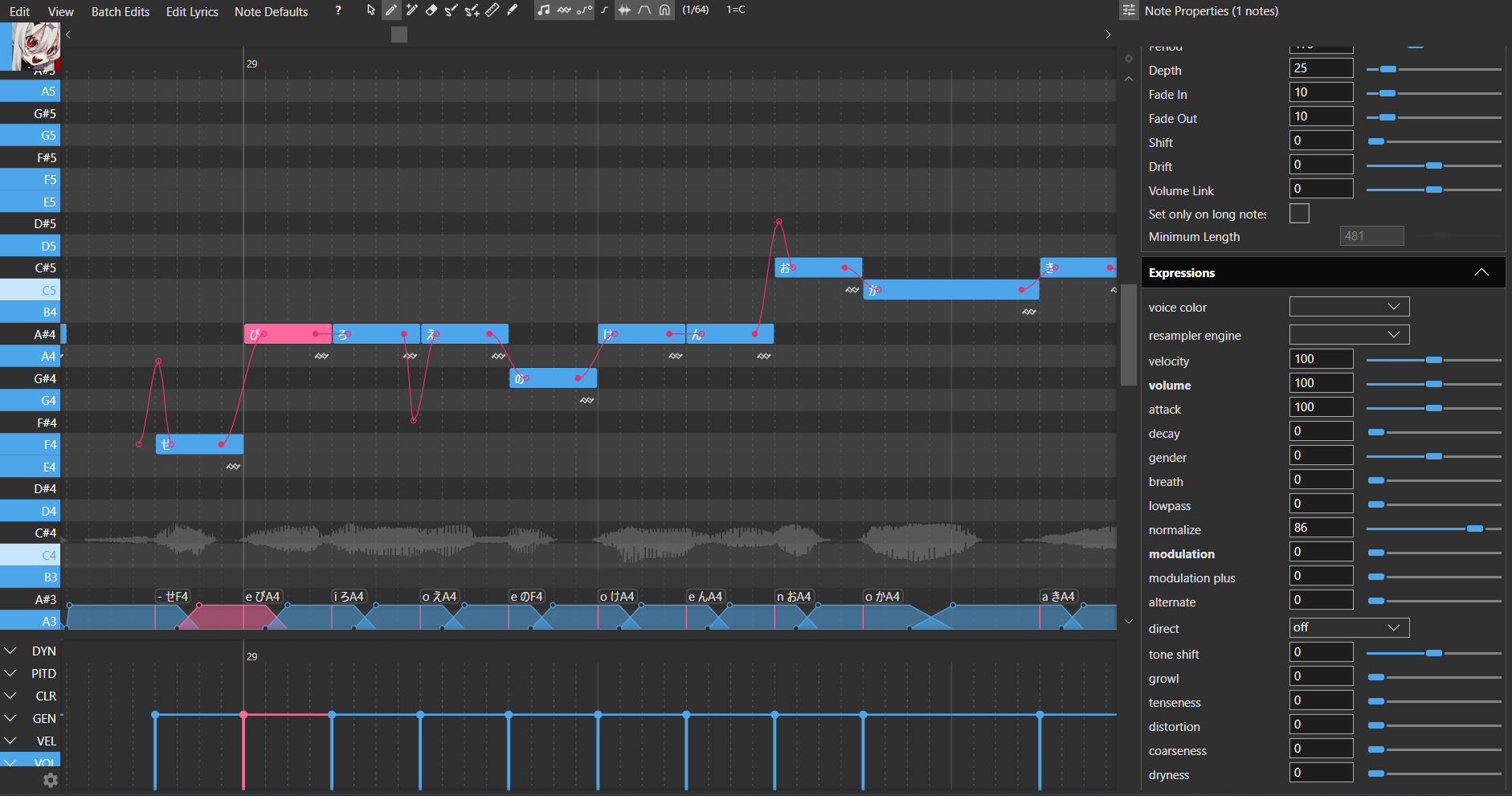Select the eraser tool
The width and height of the screenshot is (1512, 796).
click(433, 10)
